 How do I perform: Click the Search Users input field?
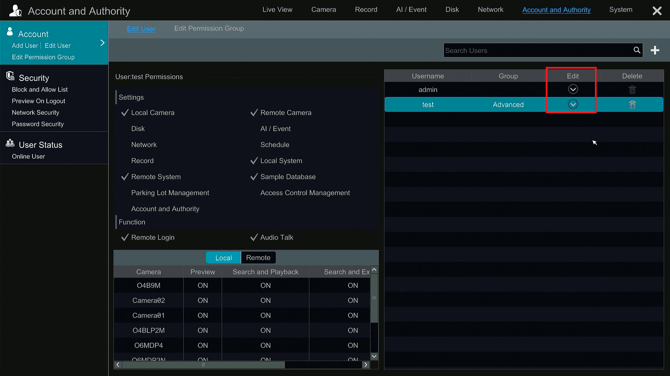(x=538, y=50)
